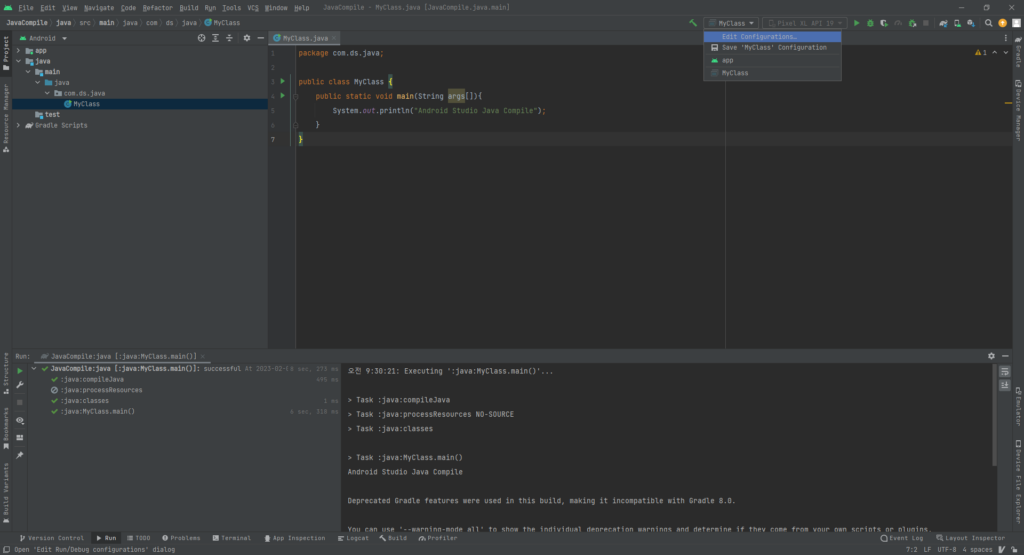Open the Refactor menu
This screenshot has width=1024, height=555.
[157, 8]
